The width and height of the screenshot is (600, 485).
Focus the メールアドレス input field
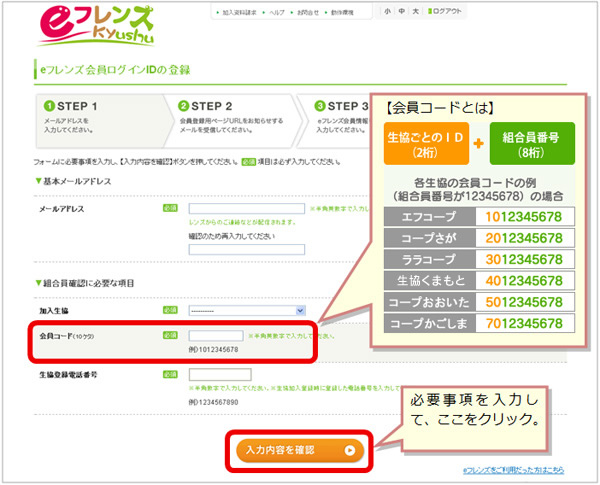click(x=247, y=209)
